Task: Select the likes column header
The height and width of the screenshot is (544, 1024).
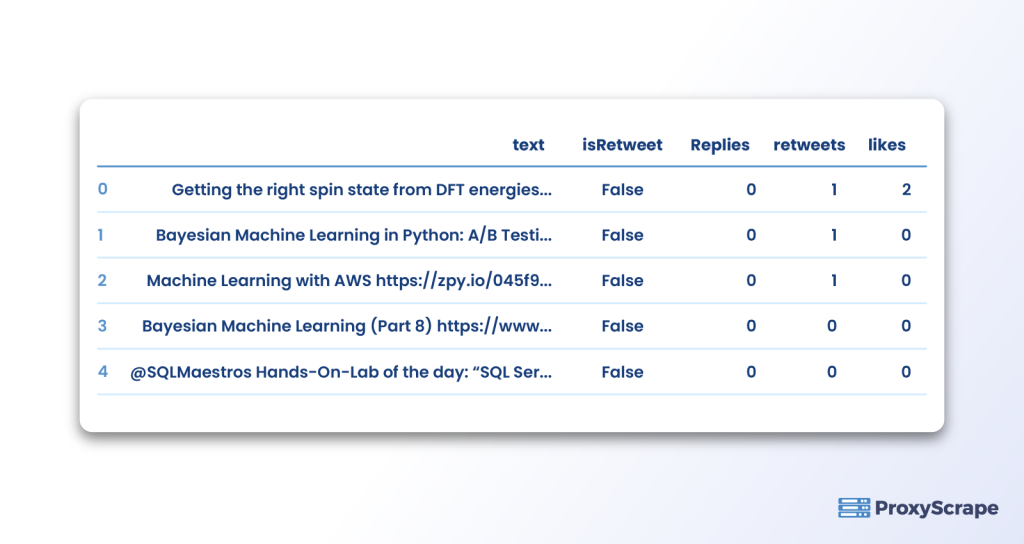Action: [886, 144]
